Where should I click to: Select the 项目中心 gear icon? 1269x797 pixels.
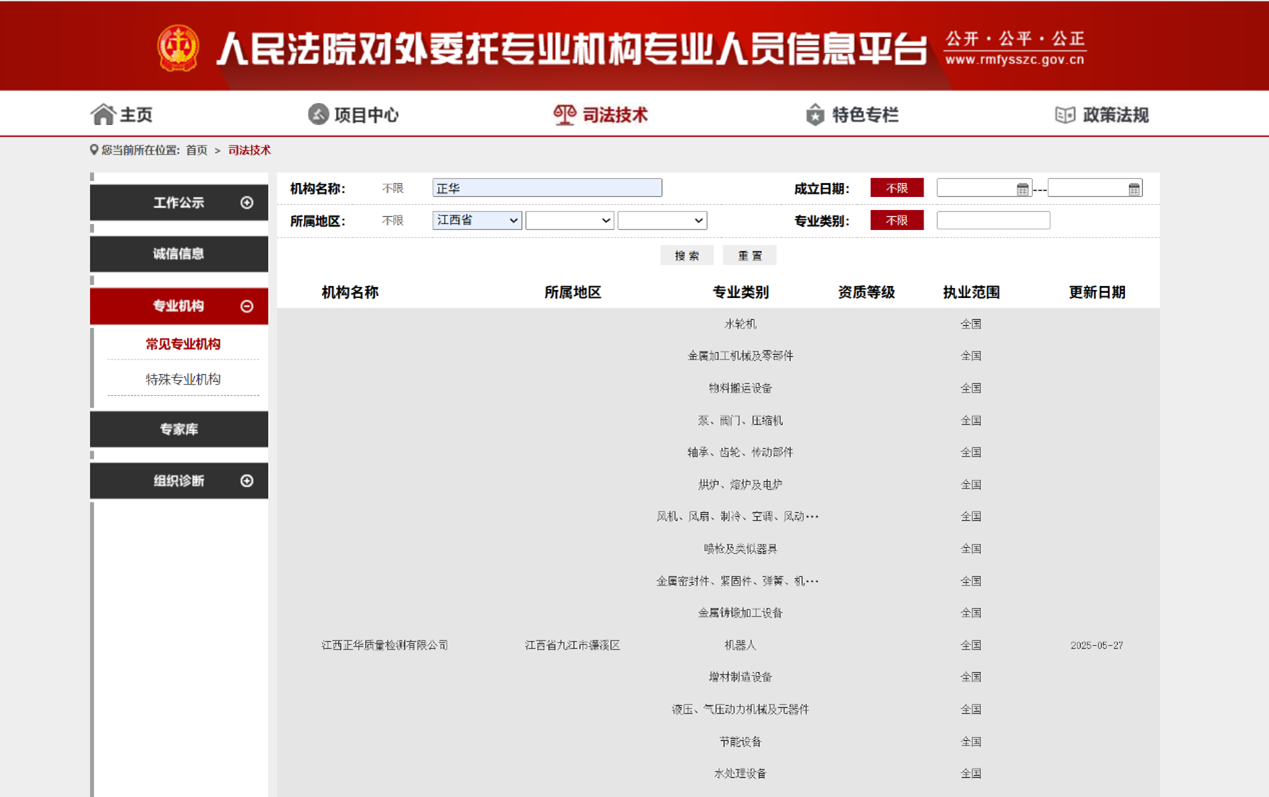319,114
